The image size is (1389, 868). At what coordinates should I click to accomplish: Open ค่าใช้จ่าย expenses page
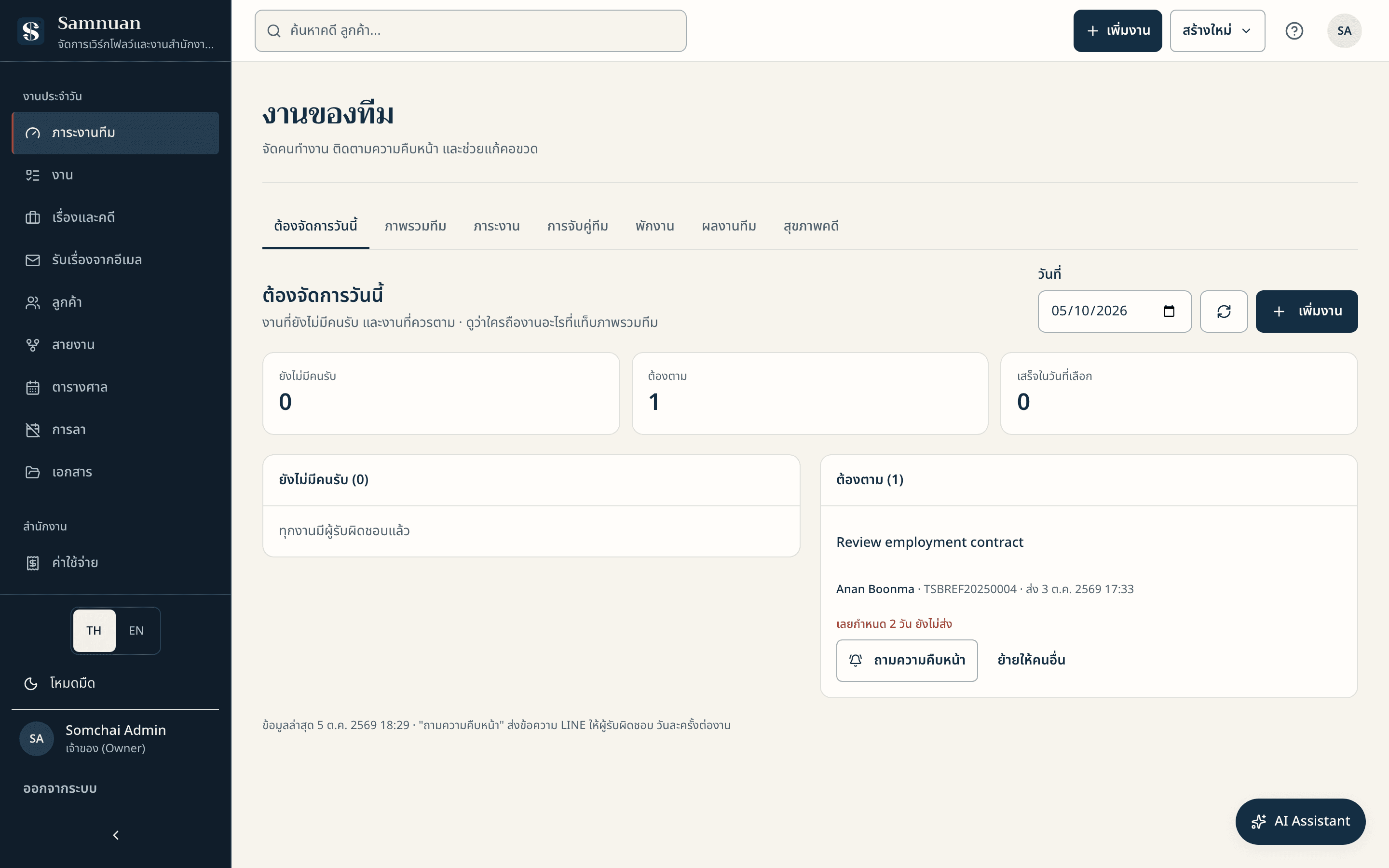(115, 563)
